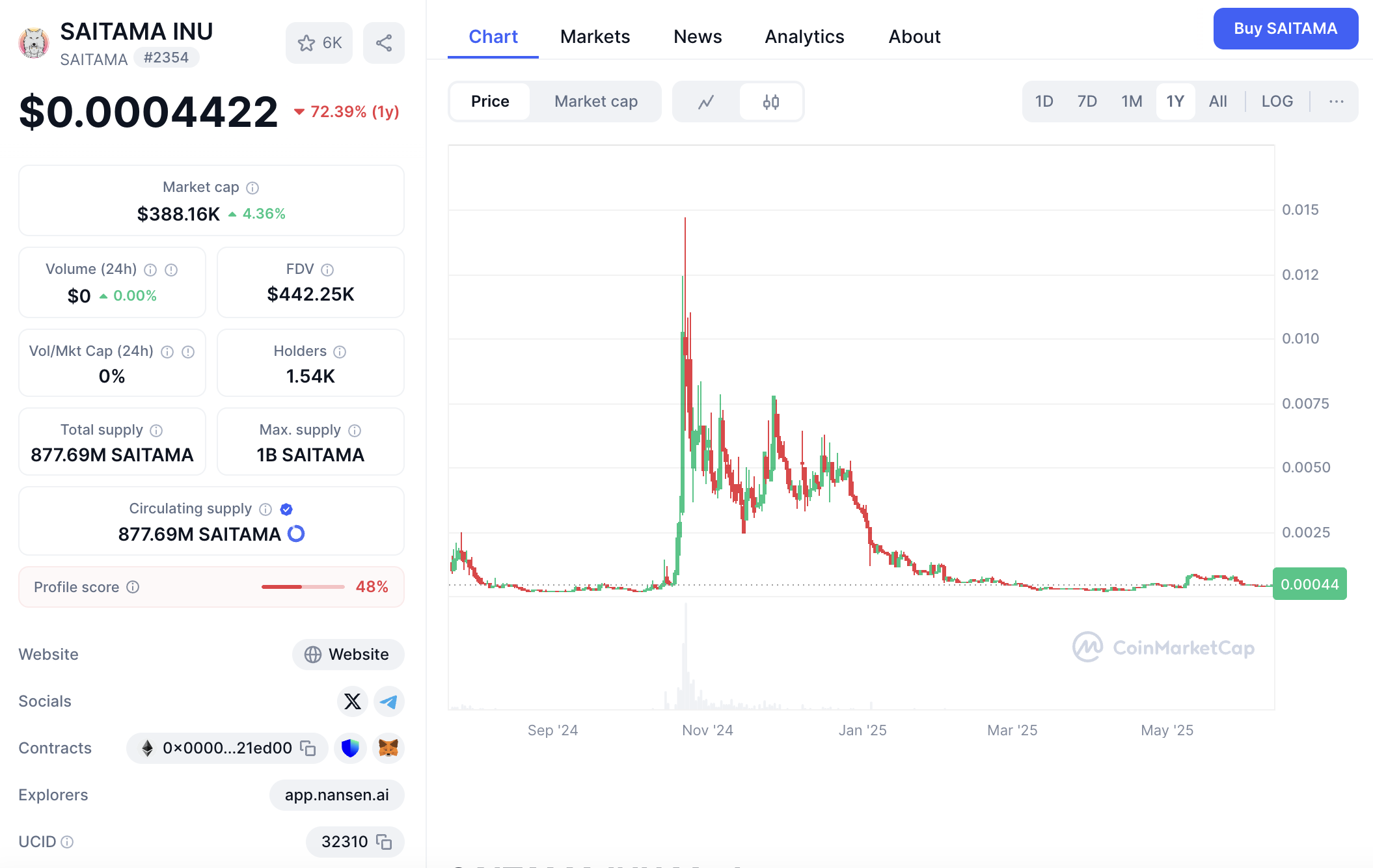Toggle LOG scale on chart
Viewport: 1373px width, 868px height.
tap(1277, 102)
